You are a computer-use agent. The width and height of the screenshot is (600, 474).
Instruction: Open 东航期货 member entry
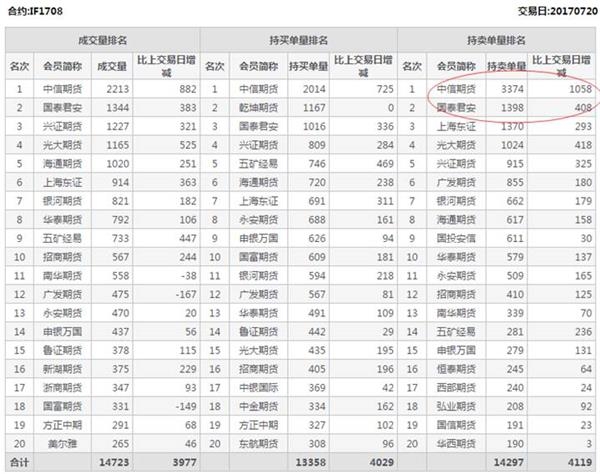coord(257,443)
